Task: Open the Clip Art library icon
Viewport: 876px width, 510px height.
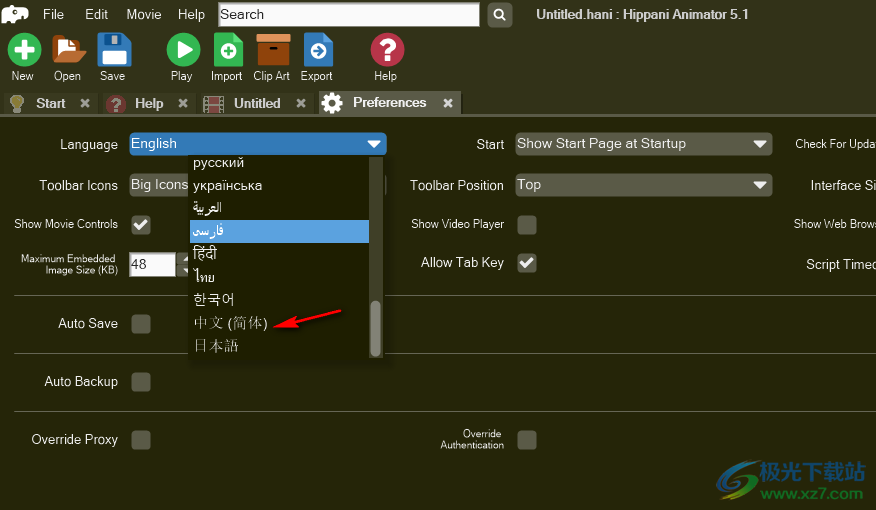Action: (272, 50)
